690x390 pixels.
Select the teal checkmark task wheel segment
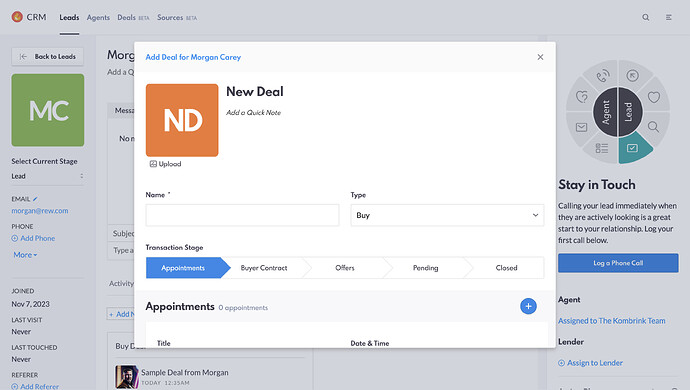pyautogui.click(x=633, y=148)
